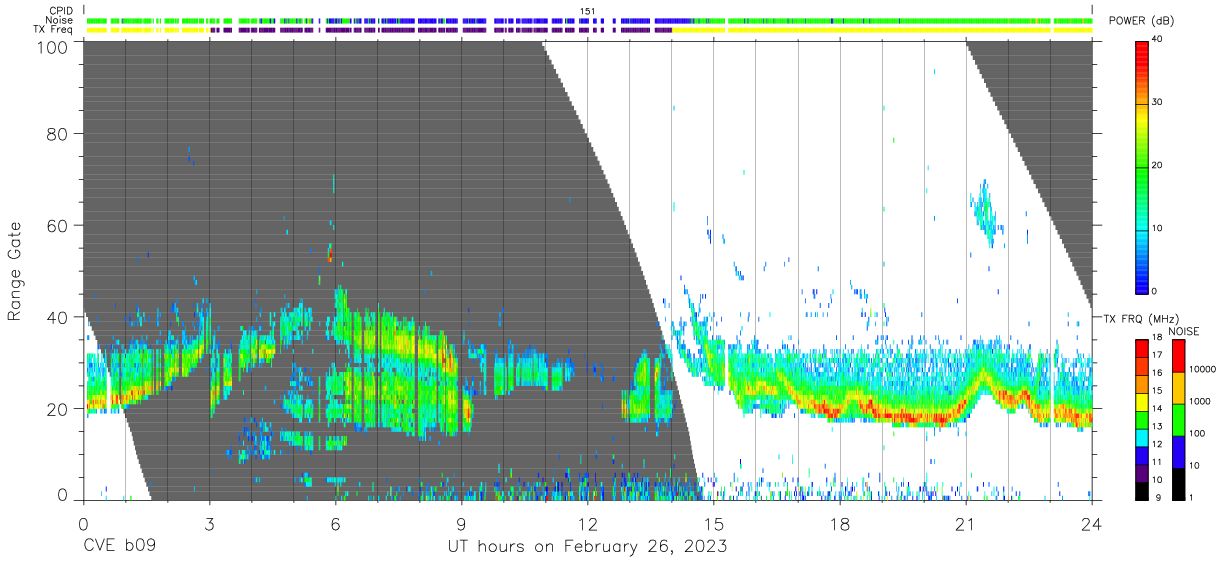Click the TX FRQ (MHz) legend title

click(x=1141, y=318)
